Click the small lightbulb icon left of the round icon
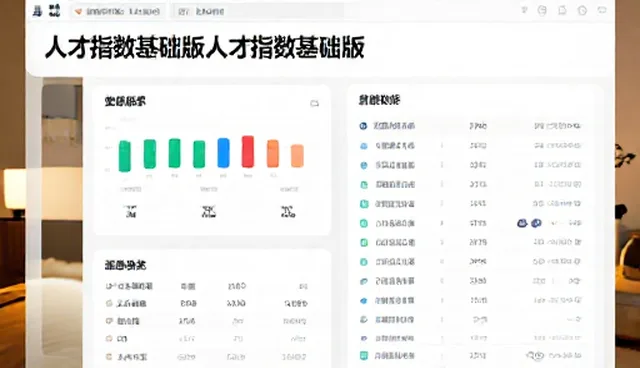The height and width of the screenshot is (368, 640). [524, 10]
